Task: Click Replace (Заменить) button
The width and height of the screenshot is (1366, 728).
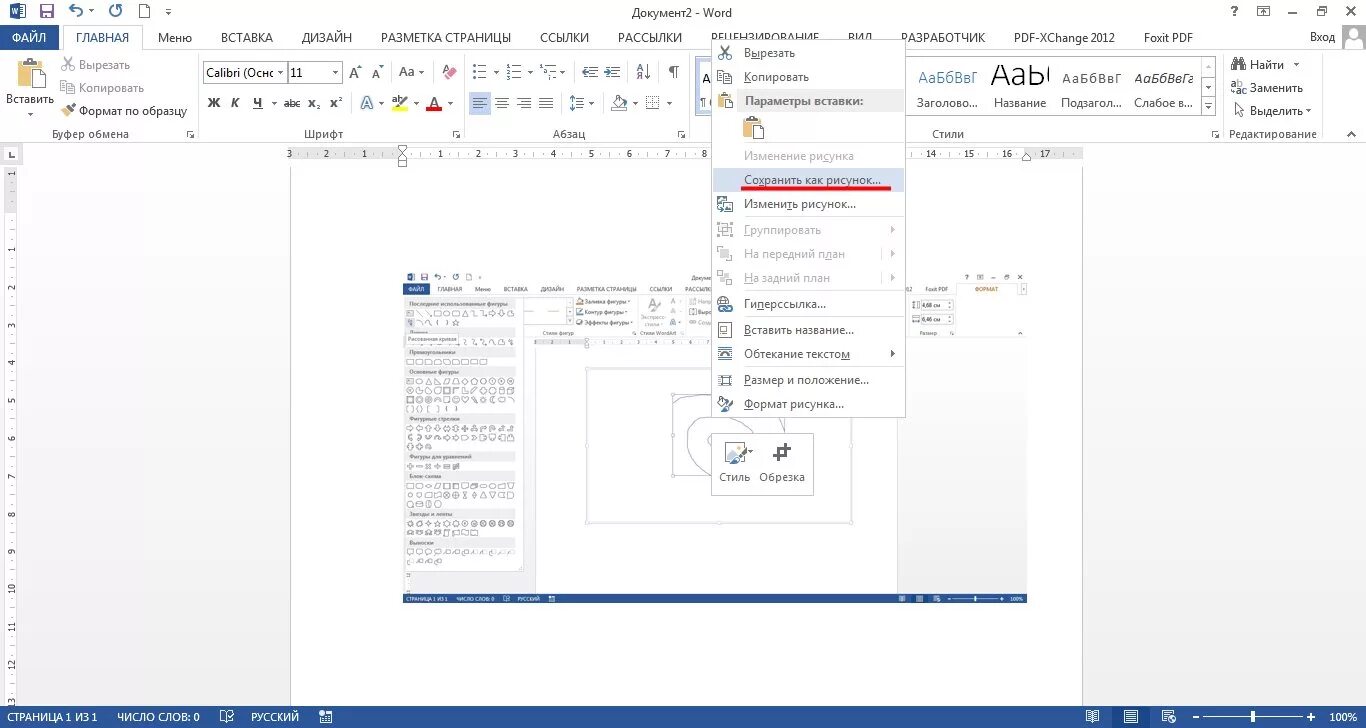Action: pyautogui.click(x=1268, y=88)
